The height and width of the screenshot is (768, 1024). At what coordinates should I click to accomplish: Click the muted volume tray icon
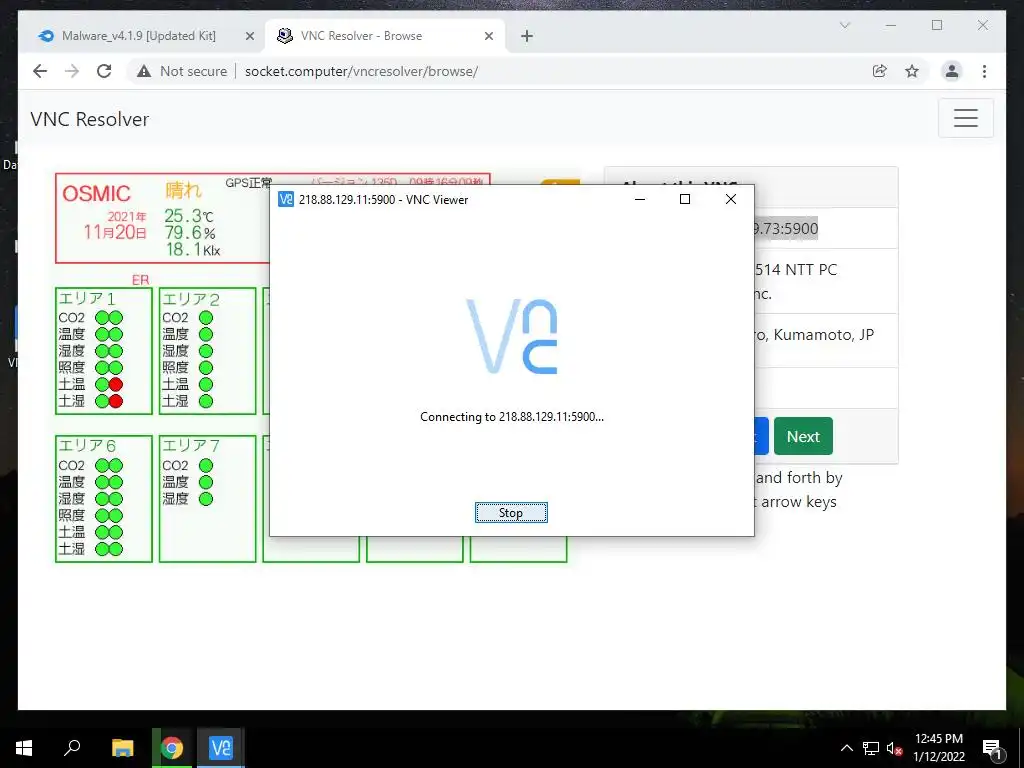click(894, 748)
